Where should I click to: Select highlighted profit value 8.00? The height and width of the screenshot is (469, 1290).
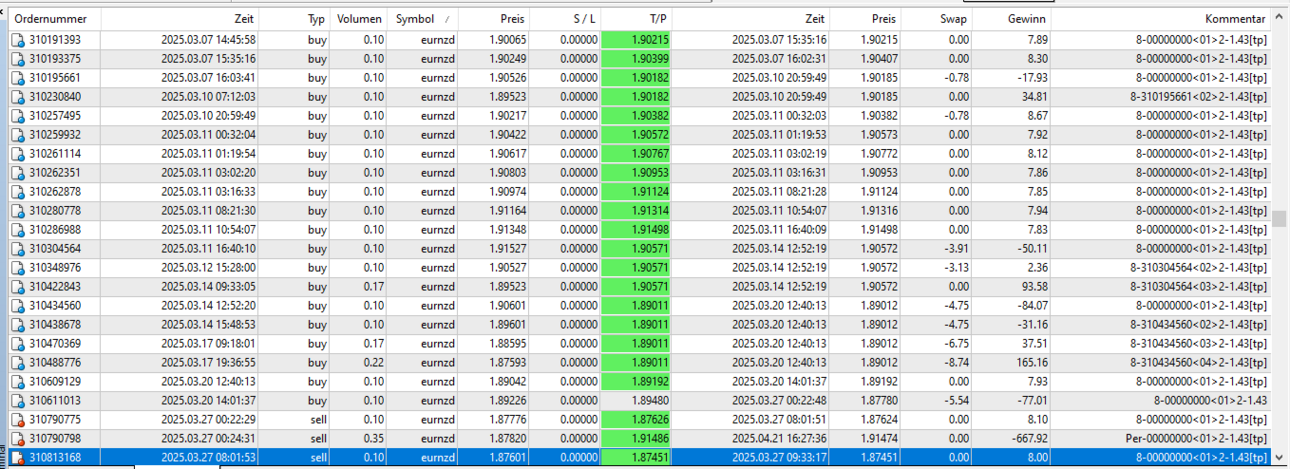click(1037, 458)
